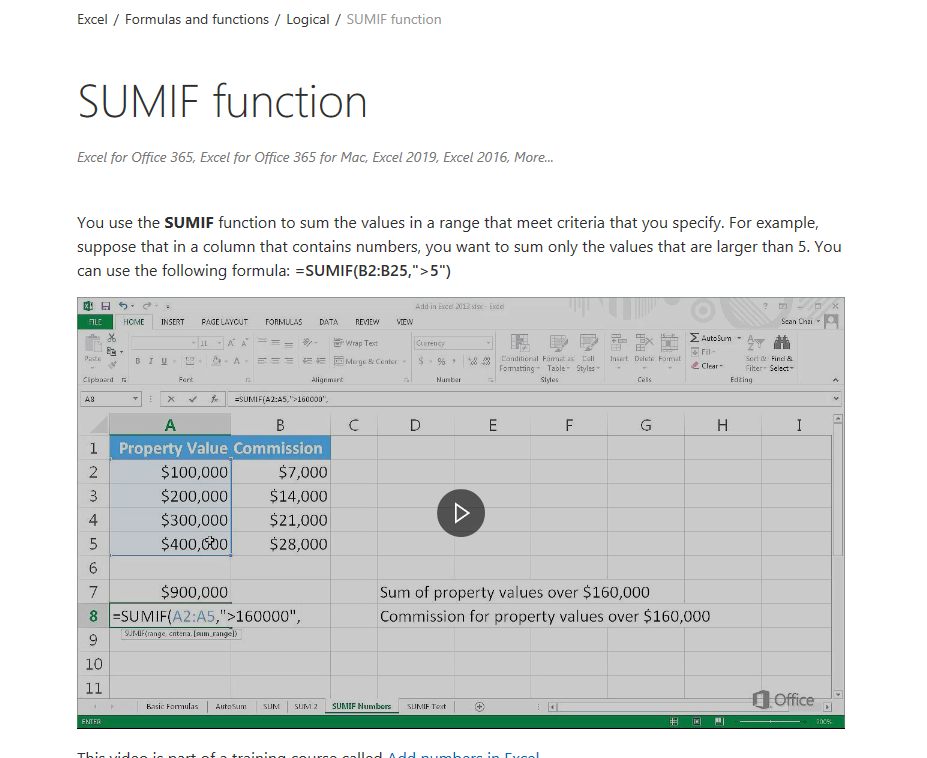The image size is (927, 758).
Task: Open the Name Box dropdown showing A8
Action: pos(135,399)
